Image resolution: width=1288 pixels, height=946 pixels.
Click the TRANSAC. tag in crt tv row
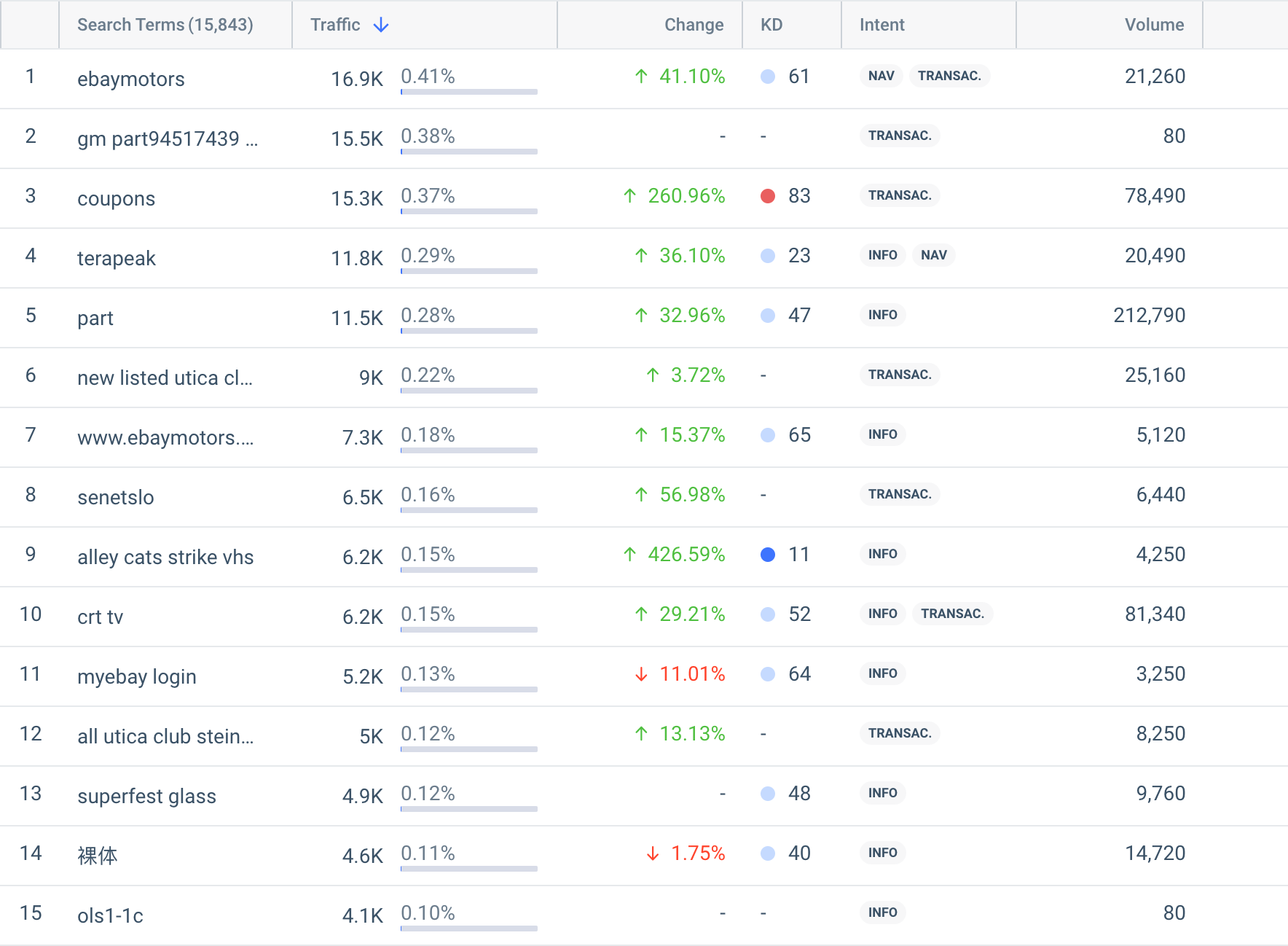(x=951, y=614)
